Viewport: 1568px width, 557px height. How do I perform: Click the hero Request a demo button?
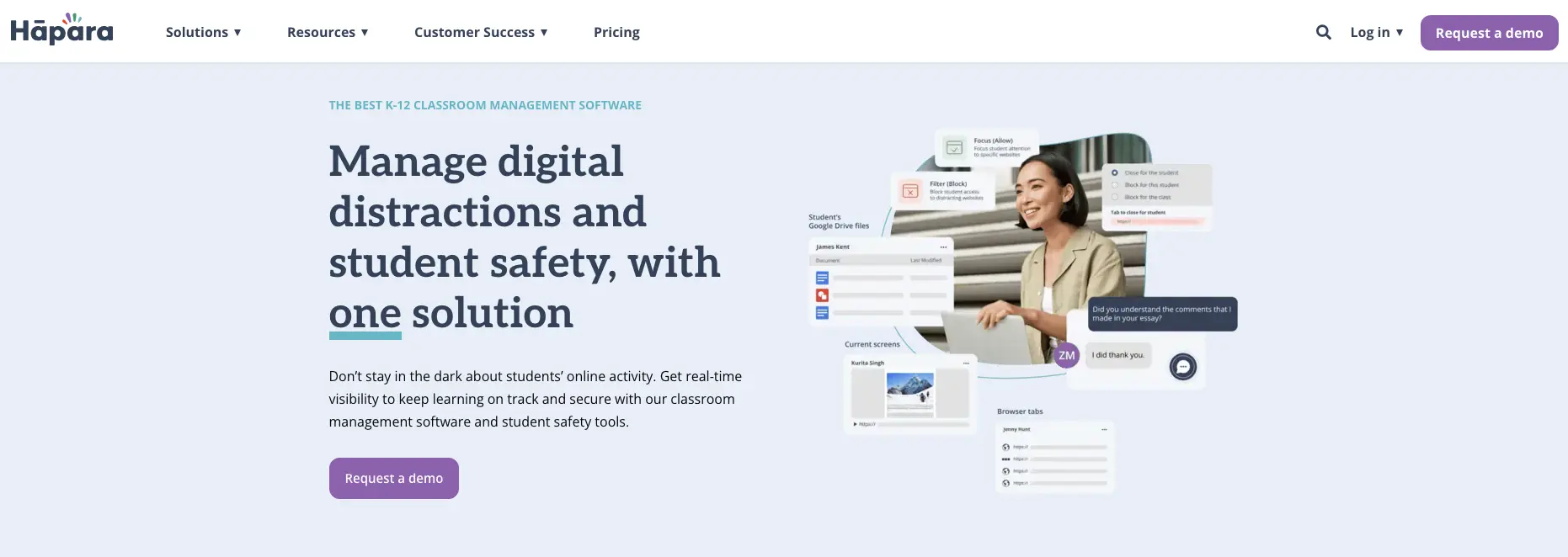[393, 478]
